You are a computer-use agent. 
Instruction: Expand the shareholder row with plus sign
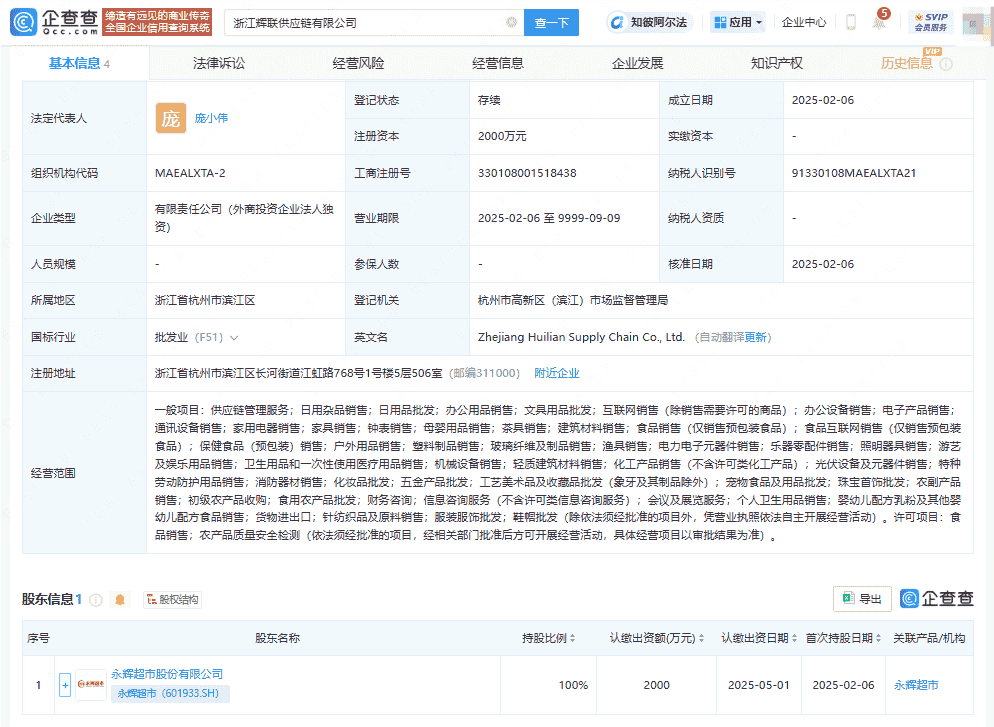(x=65, y=685)
